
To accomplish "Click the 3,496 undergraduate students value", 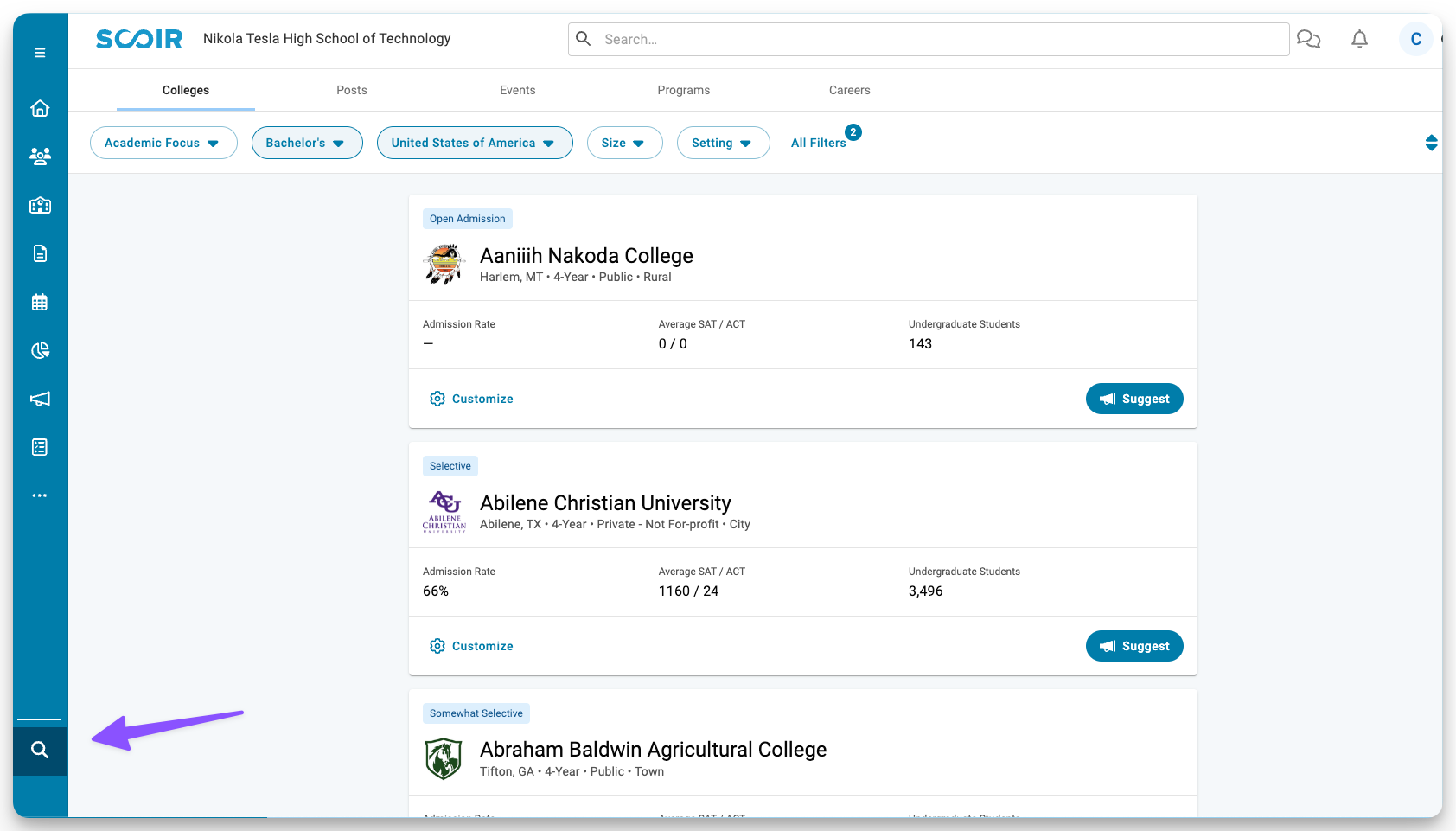I will click(926, 591).
